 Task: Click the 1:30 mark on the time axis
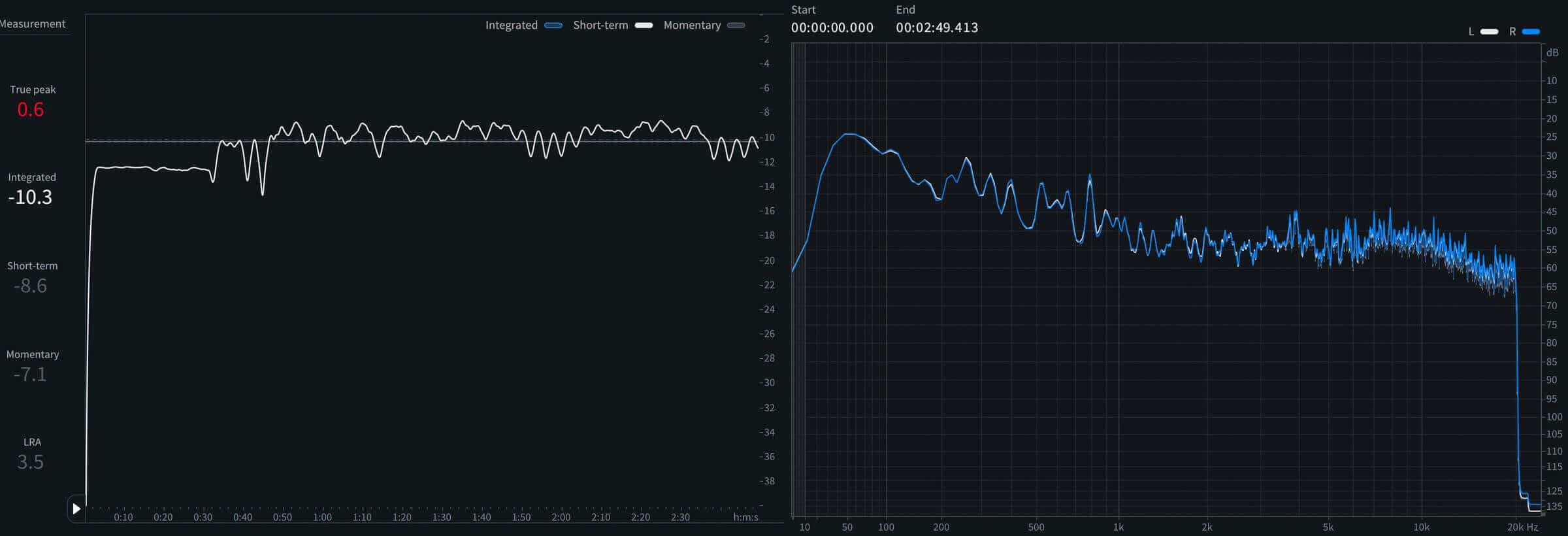442,517
